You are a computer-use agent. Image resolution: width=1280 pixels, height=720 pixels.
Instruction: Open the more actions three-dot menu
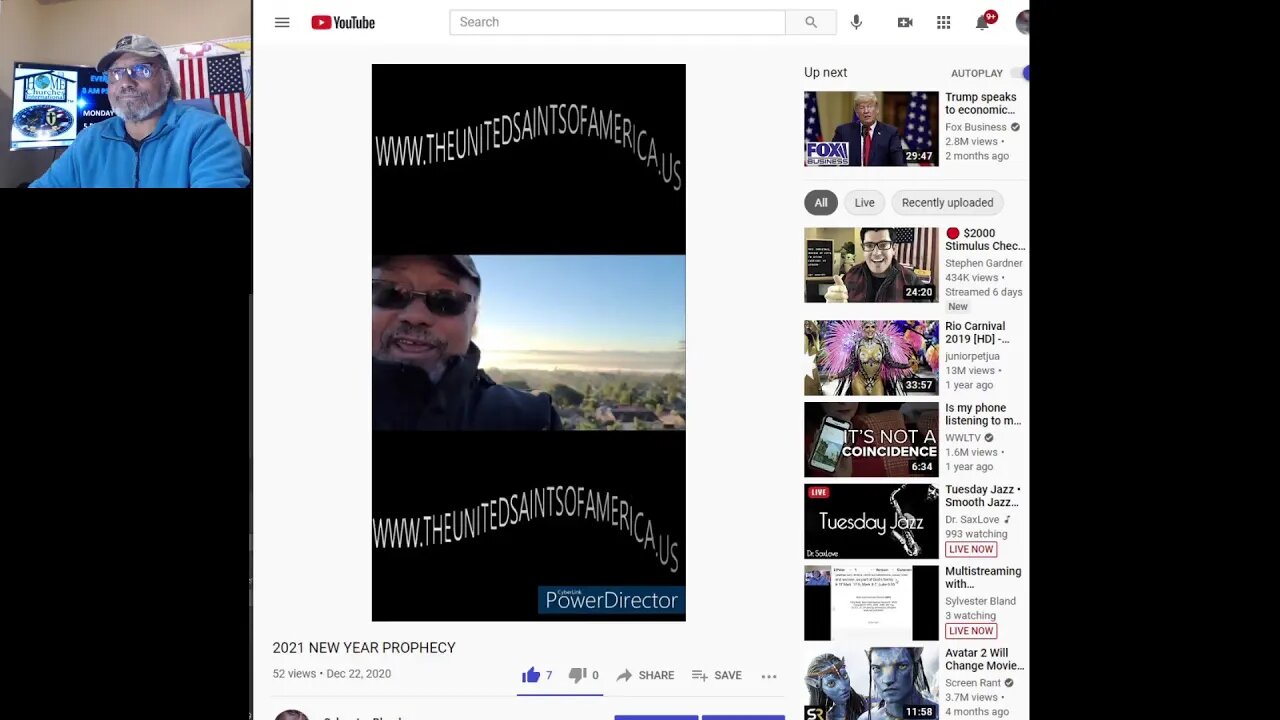769,676
